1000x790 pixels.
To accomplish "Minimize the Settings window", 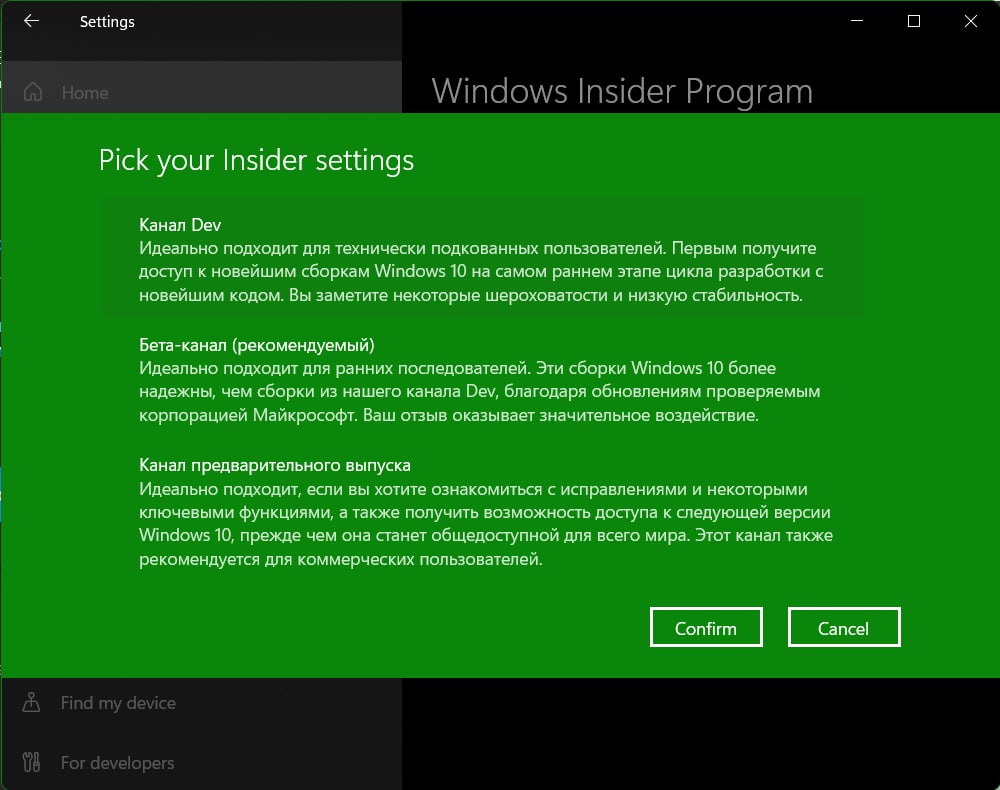I will click(857, 21).
